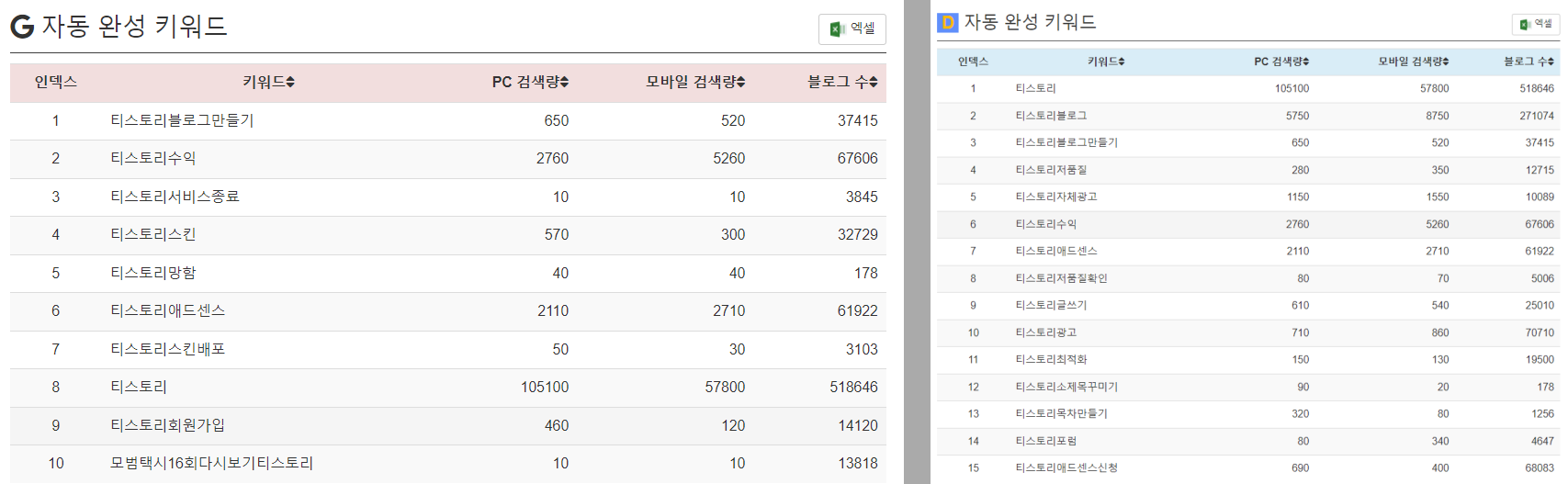Viewport: 1568px width, 484px height.
Task: Click blog count 13818 in G table
Action: coord(858,463)
